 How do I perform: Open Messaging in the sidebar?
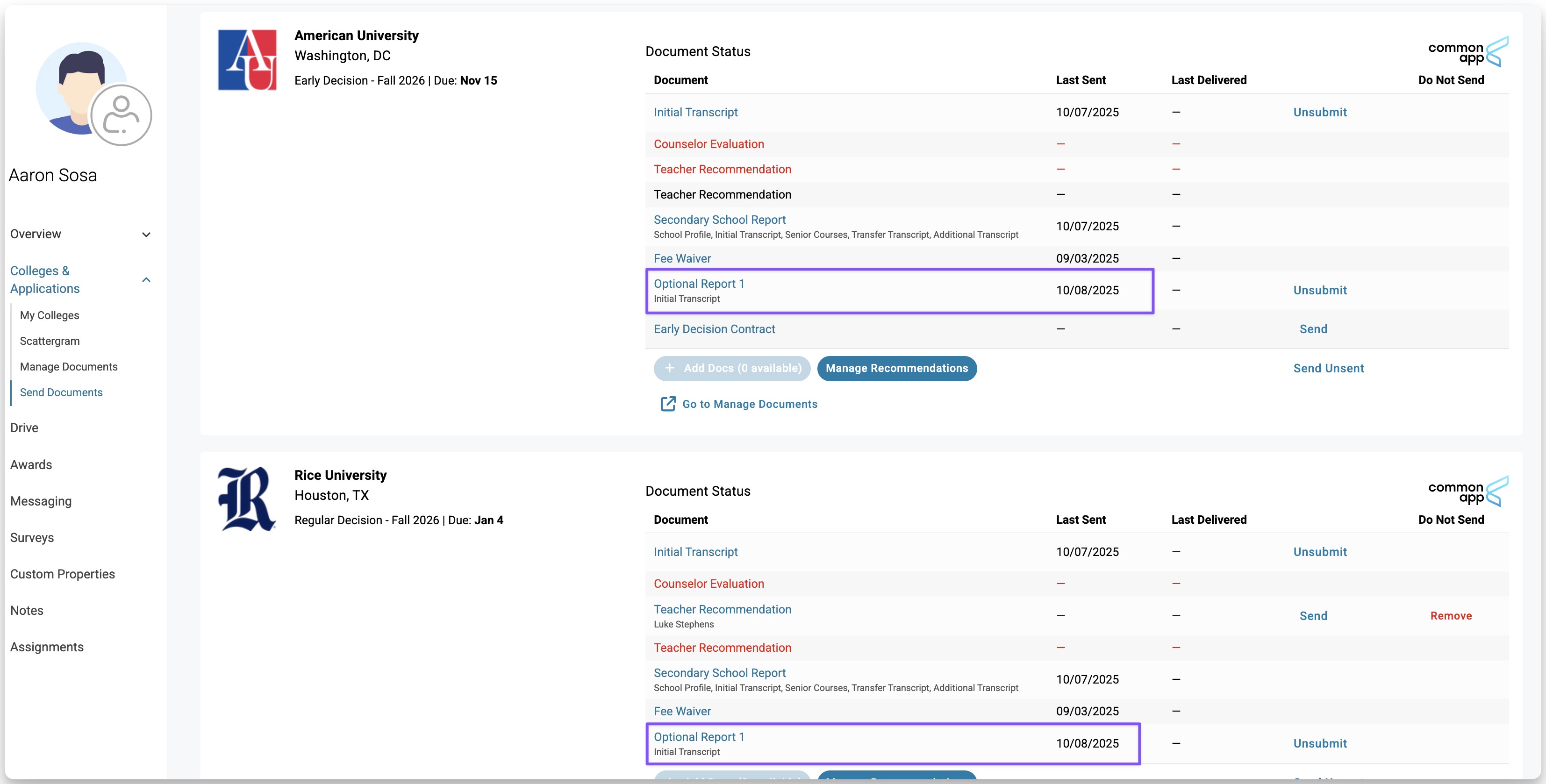(x=41, y=501)
